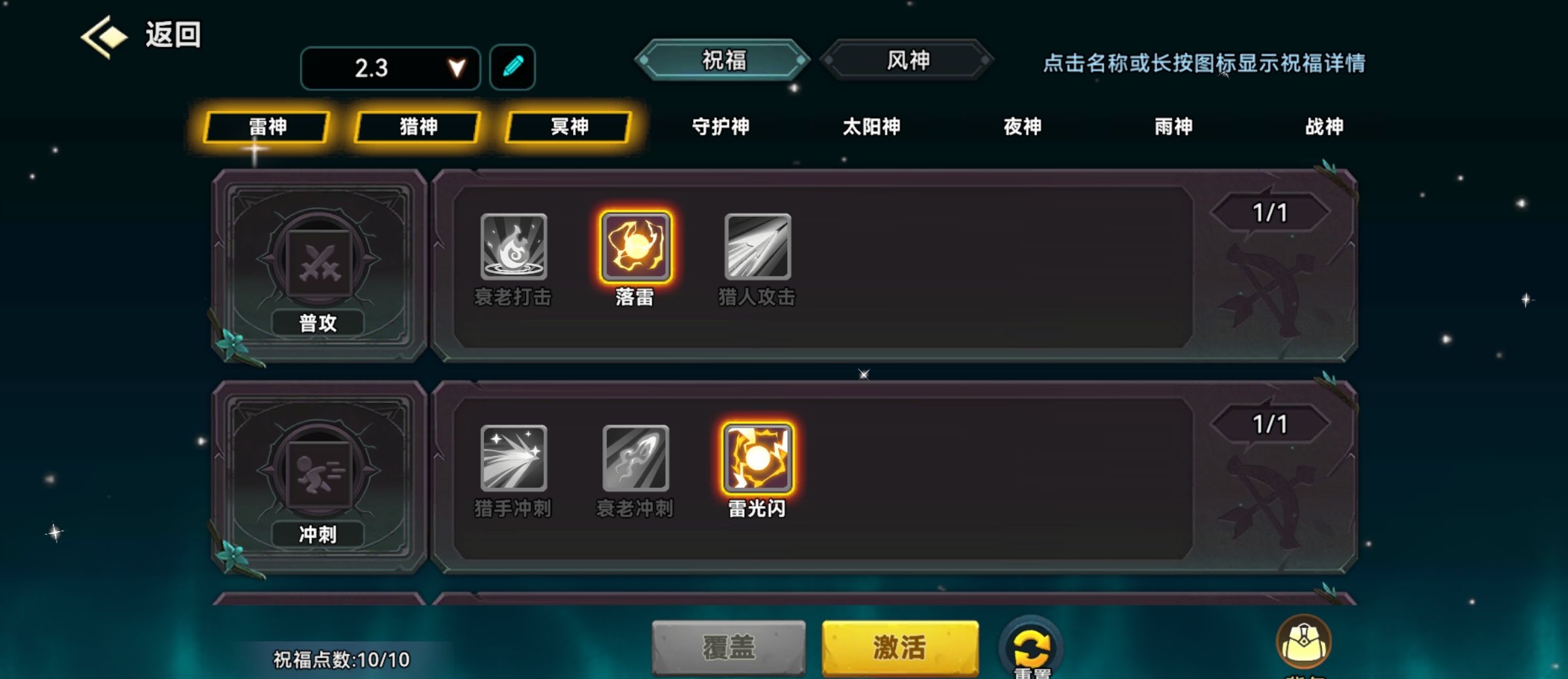
Task: Select the 衰老冲刺 dash blessing icon
Action: [636, 458]
